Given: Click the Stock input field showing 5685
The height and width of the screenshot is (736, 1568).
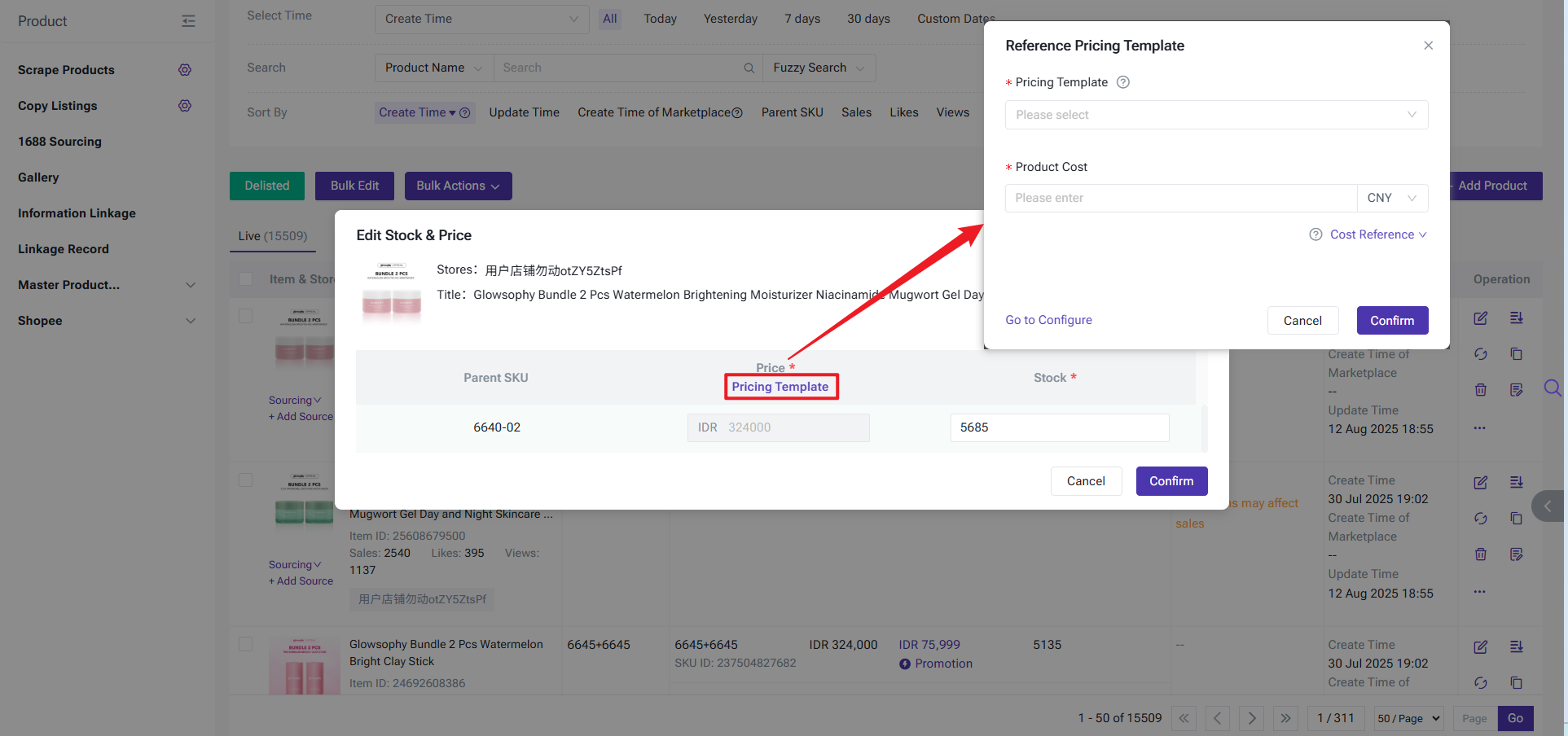Looking at the screenshot, I should point(1059,427).
